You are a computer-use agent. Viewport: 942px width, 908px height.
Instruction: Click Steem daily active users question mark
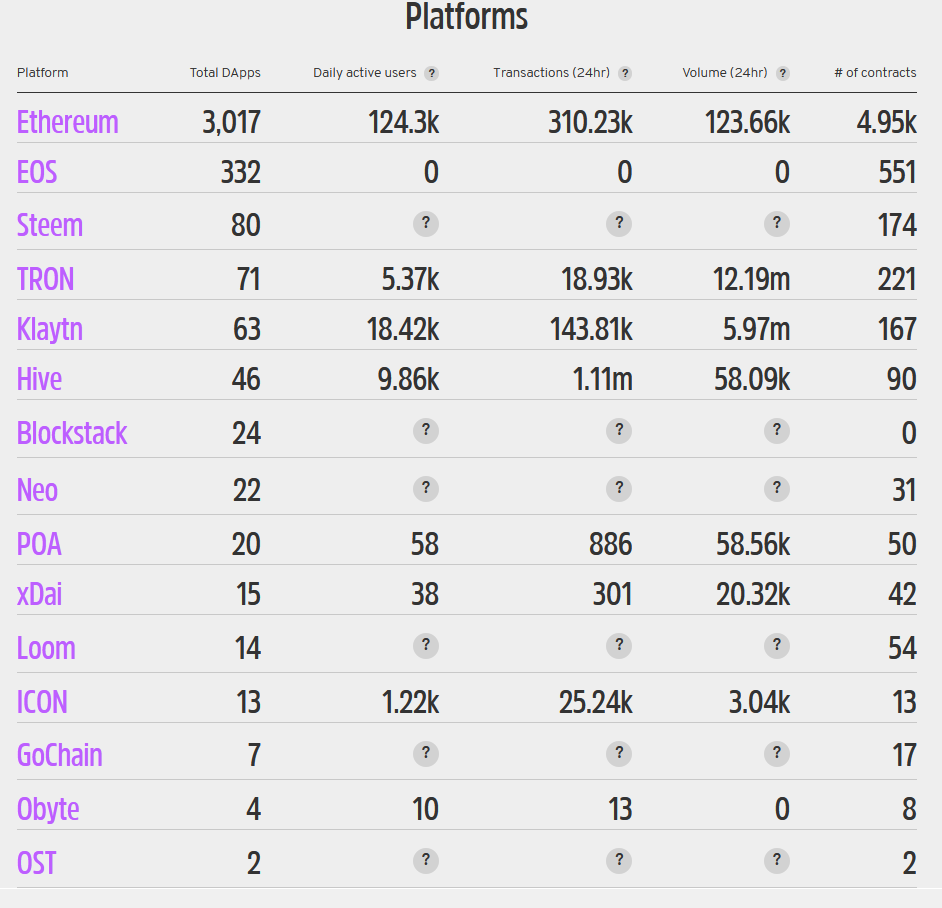click(x=426, y=223)
